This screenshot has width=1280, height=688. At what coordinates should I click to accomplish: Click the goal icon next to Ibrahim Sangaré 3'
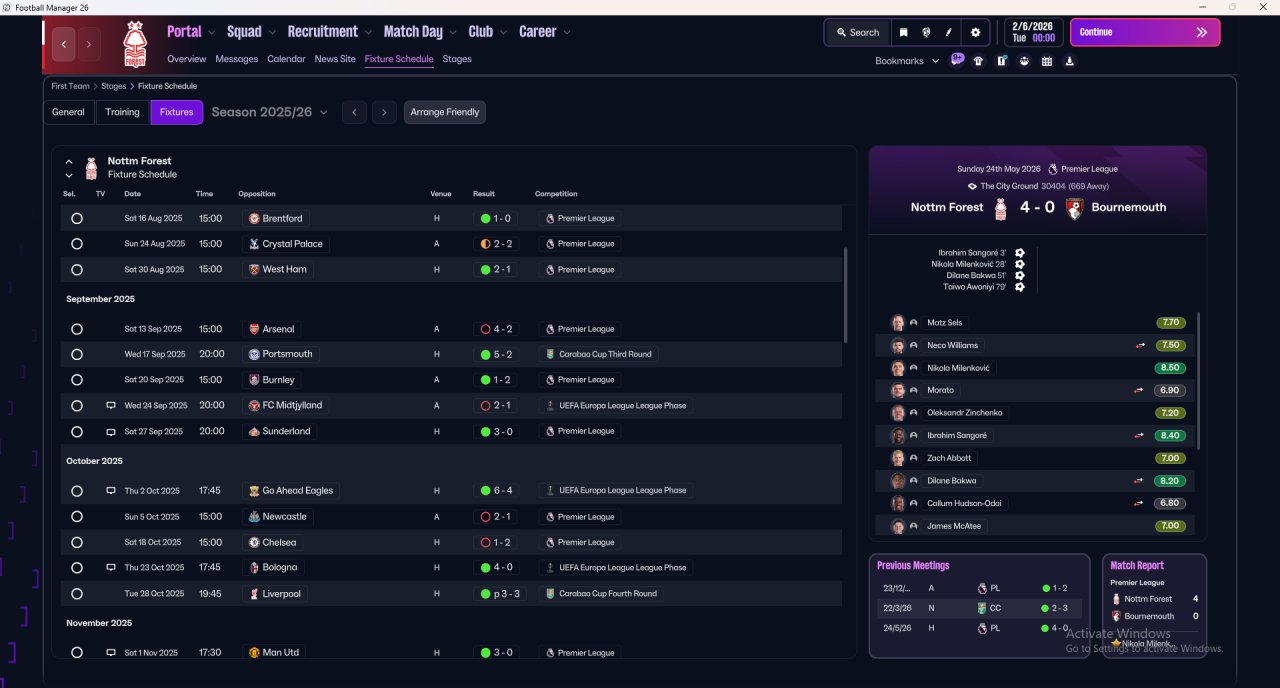1019,253
